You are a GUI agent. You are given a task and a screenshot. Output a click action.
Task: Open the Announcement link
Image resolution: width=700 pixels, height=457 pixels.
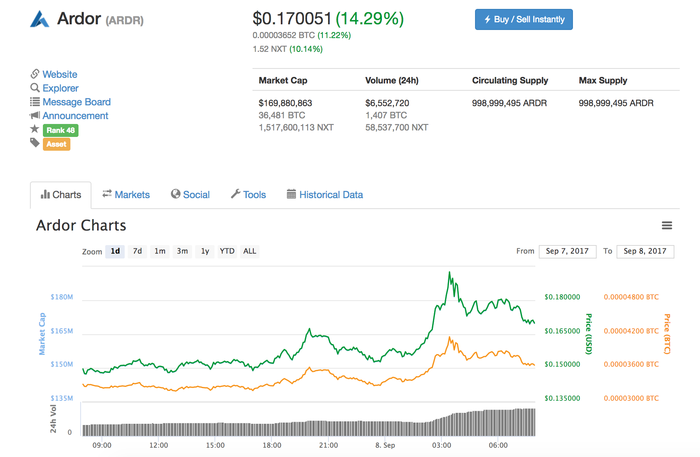[75, 116]
